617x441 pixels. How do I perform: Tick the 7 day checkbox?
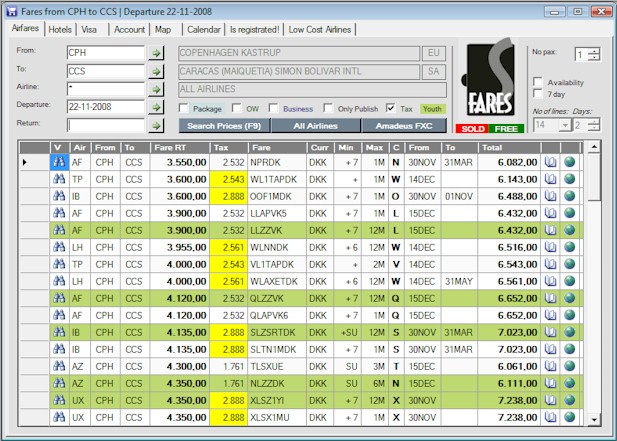tap(538, 93)
